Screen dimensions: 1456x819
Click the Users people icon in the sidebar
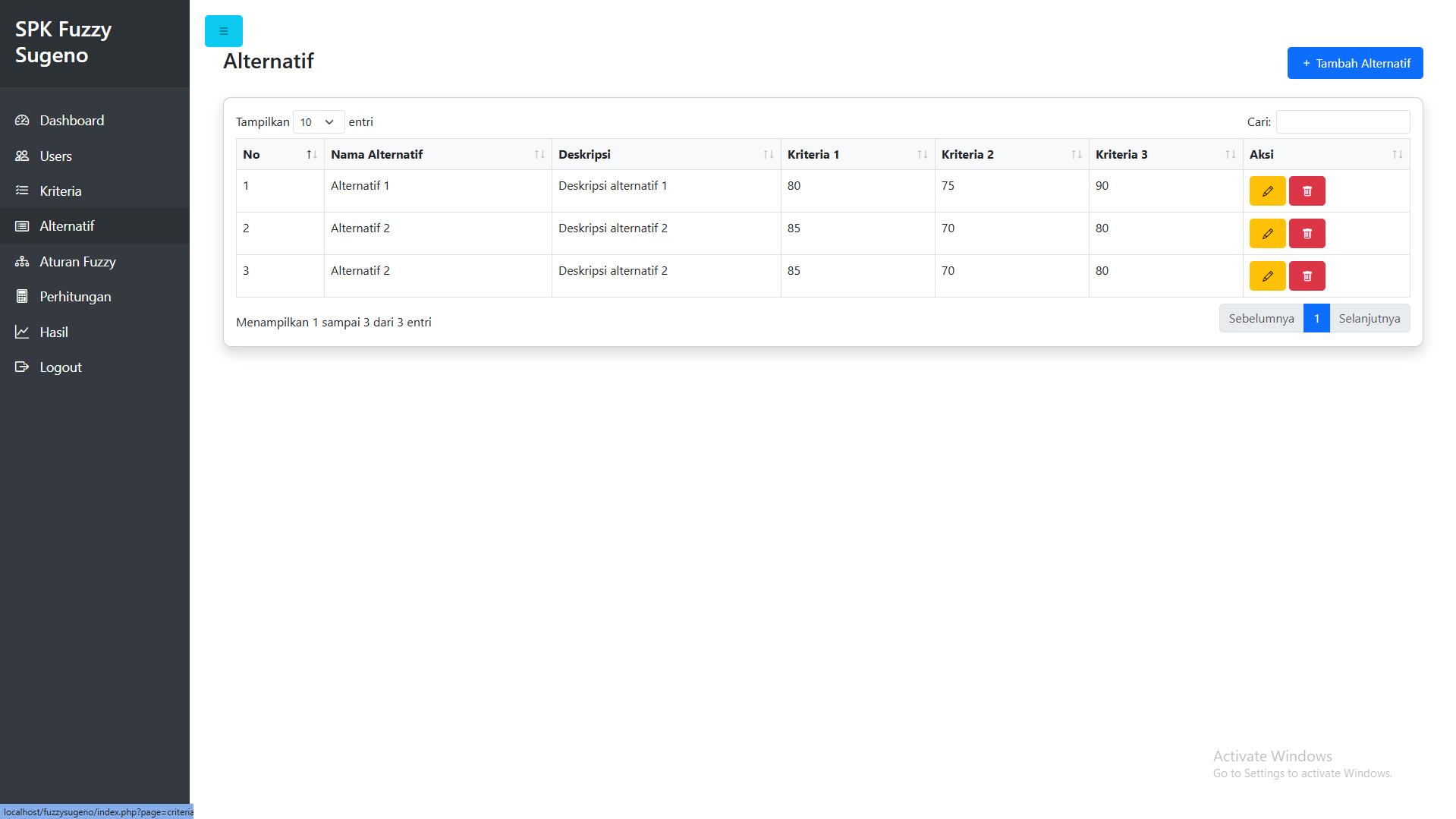coord(22,156)
